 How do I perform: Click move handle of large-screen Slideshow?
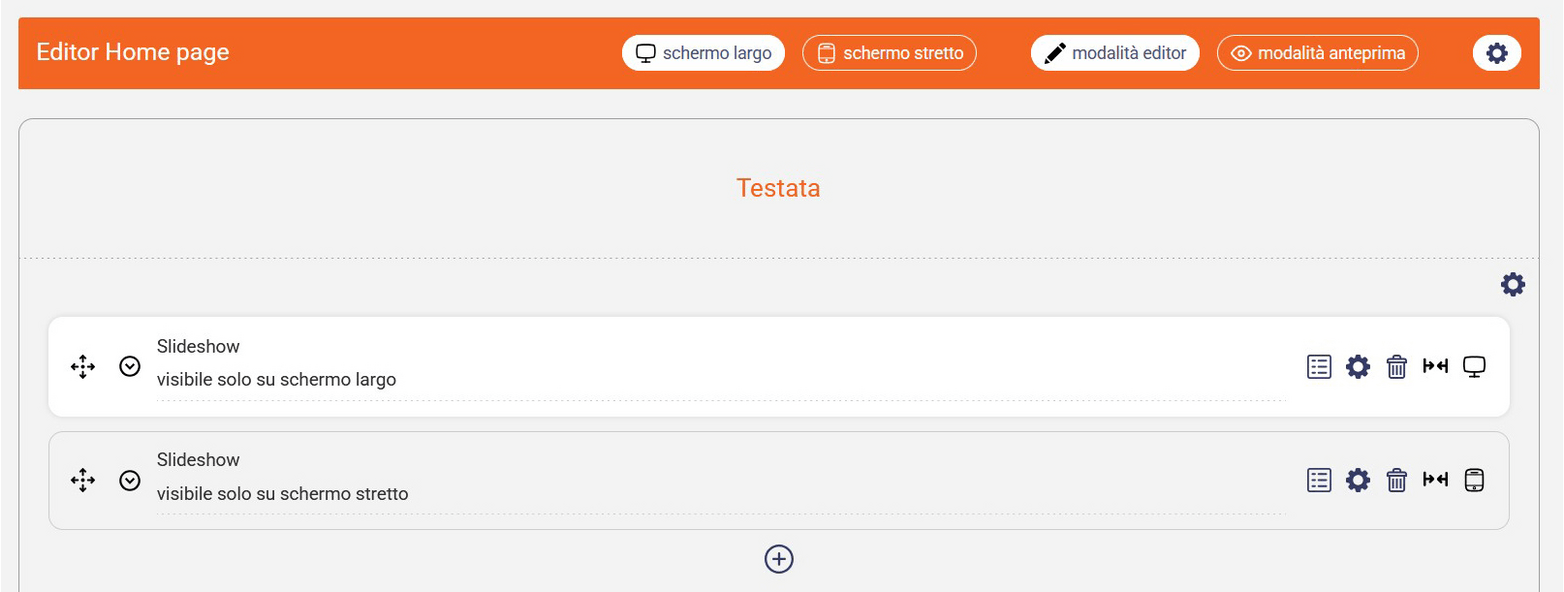point(83,367)
